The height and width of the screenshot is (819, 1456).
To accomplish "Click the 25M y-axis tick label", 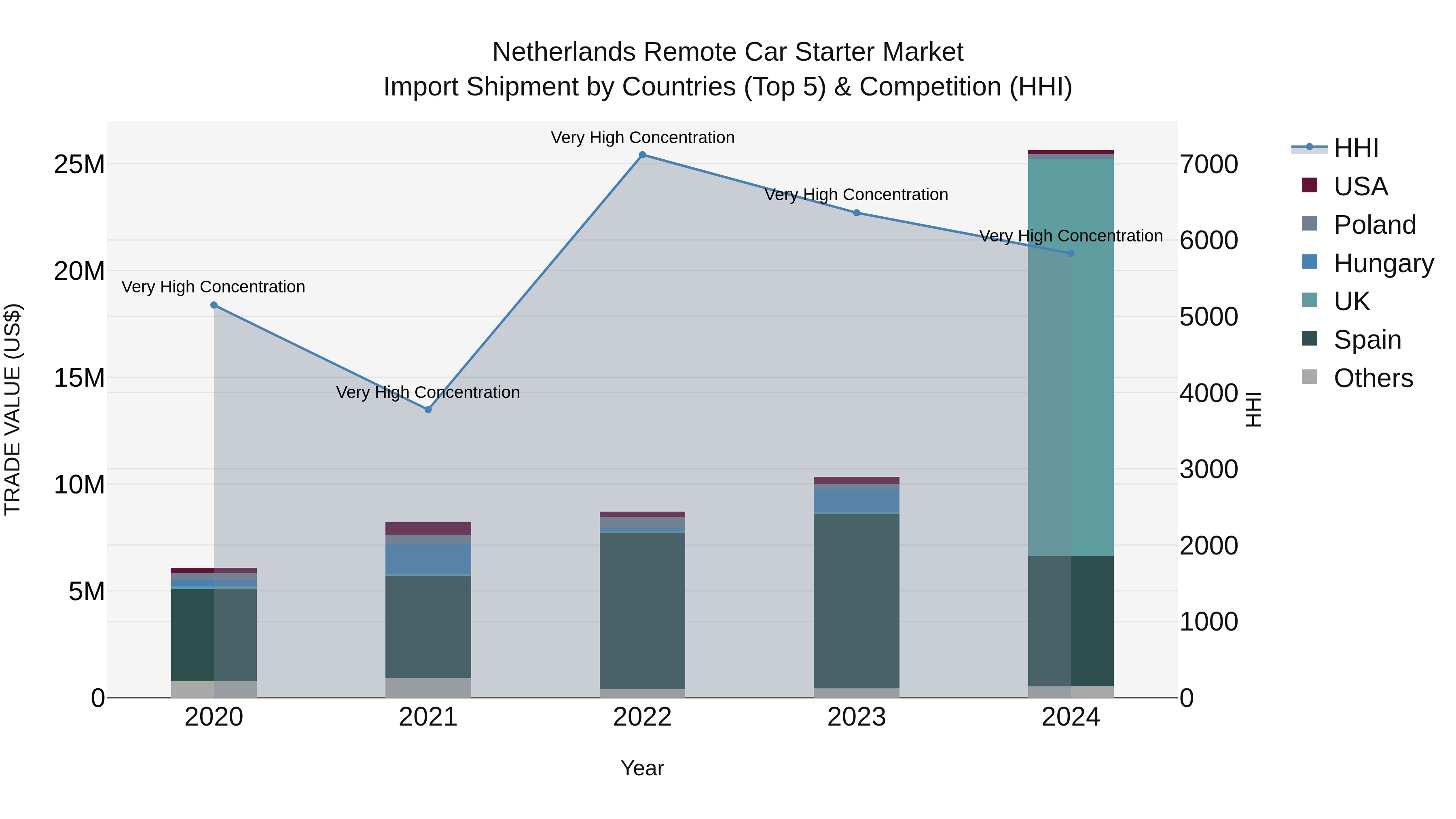I will point(79,165).
